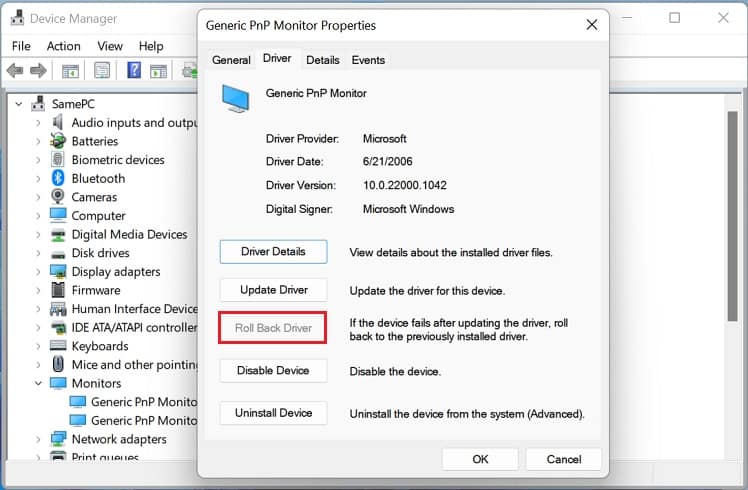Image resolution: width=748 pixels, height=490 pixels.
Task: Click the Digital Media Devices icon
Action: (x=58, y=234)
